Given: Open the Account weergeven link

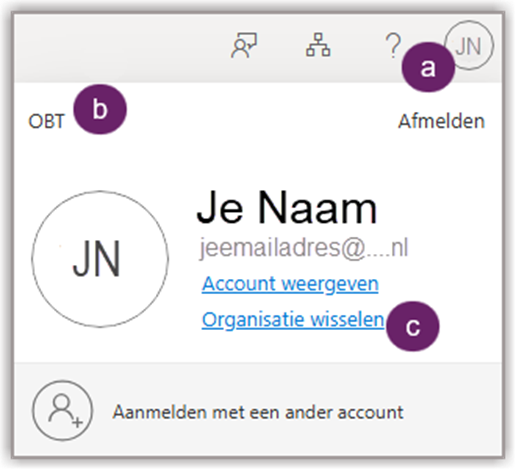Looking at the screenshot, I should pos(290,284).
